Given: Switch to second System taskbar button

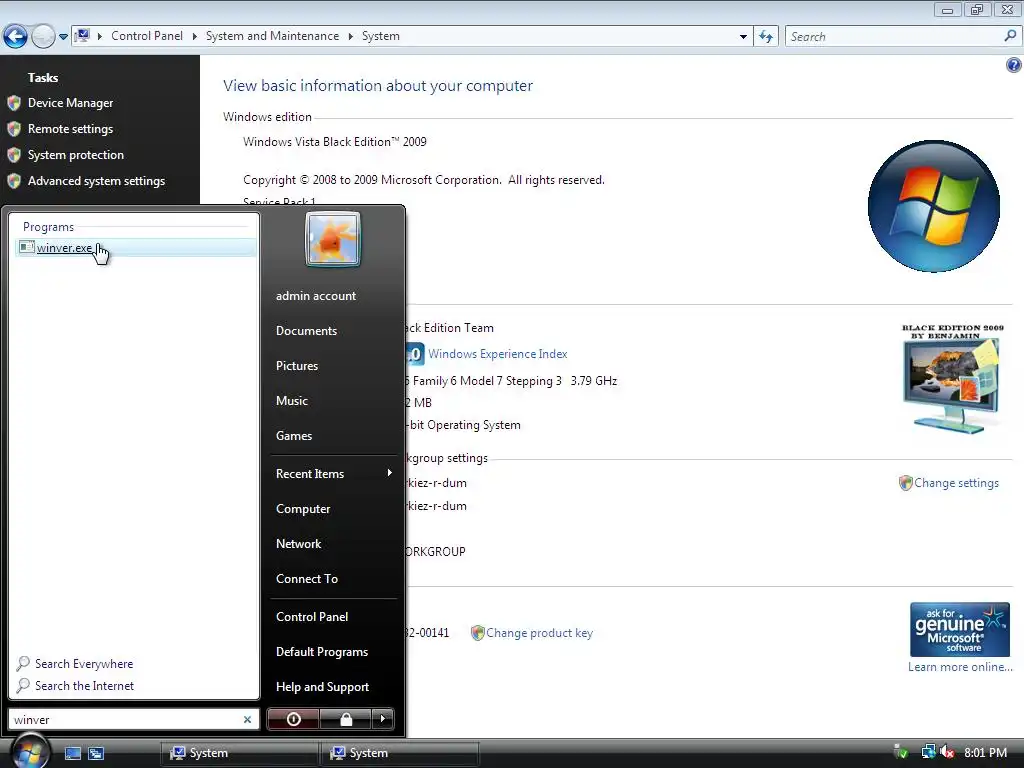Looking at the screenshot, I should pyautogui.click(x=400, y=753).
